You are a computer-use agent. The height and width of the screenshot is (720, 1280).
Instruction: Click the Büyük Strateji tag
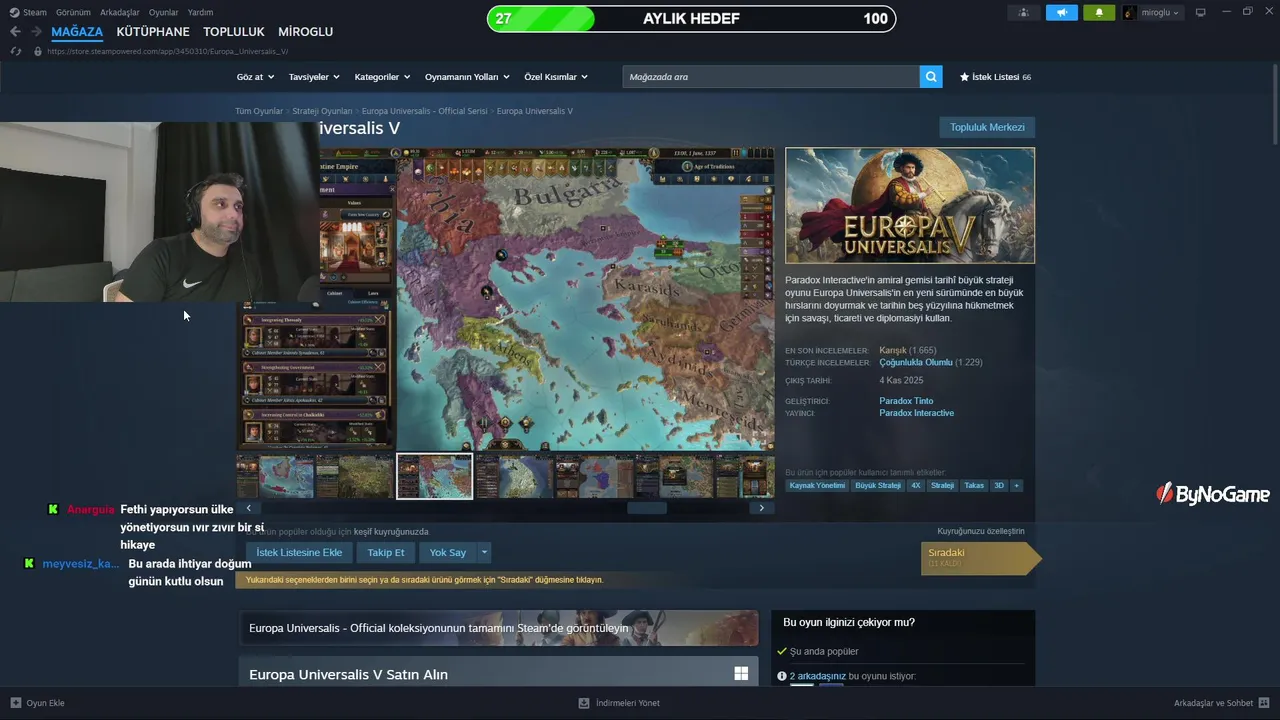click(878, 485)
